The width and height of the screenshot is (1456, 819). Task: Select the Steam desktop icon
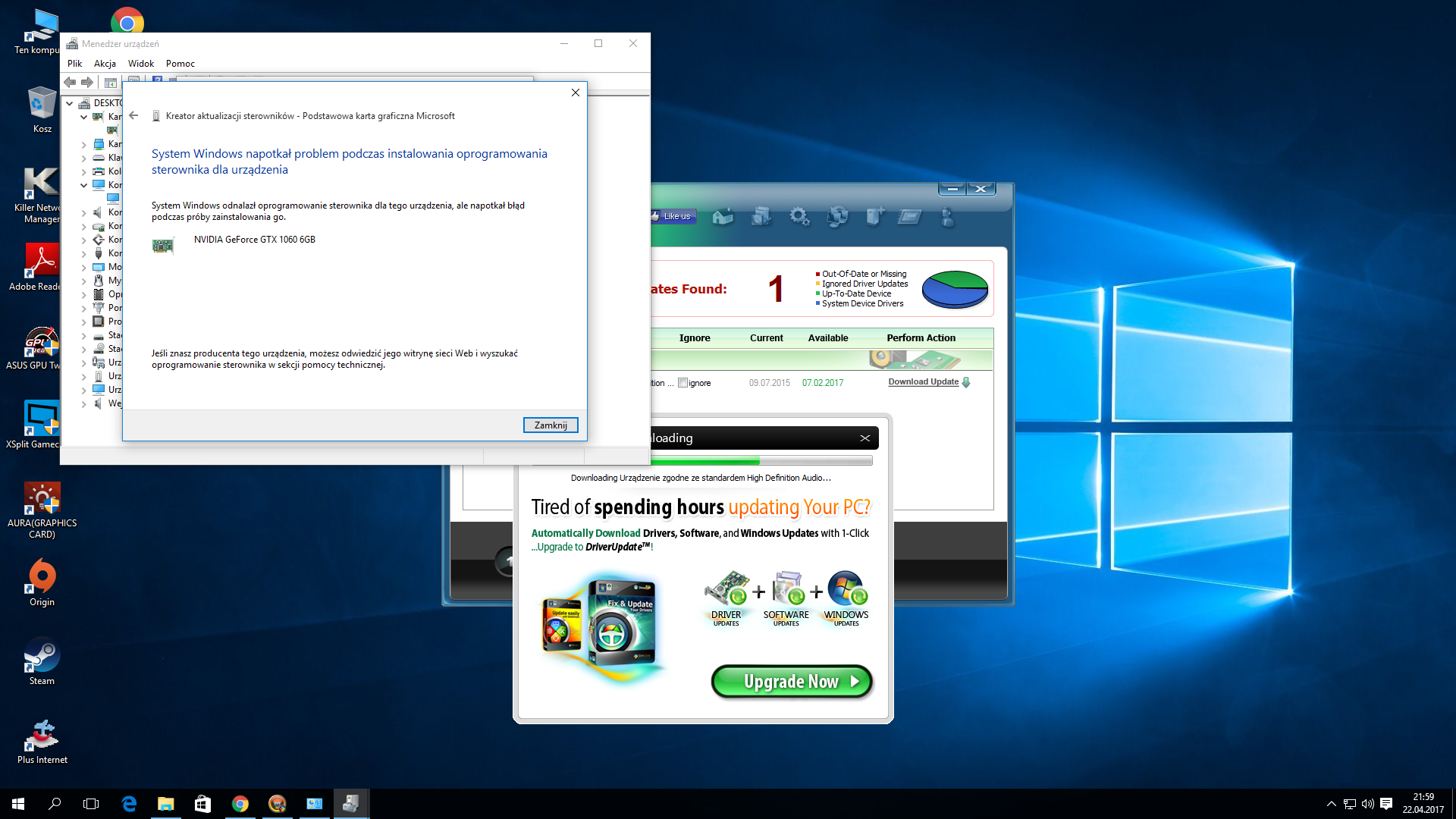tap(42, 661)
